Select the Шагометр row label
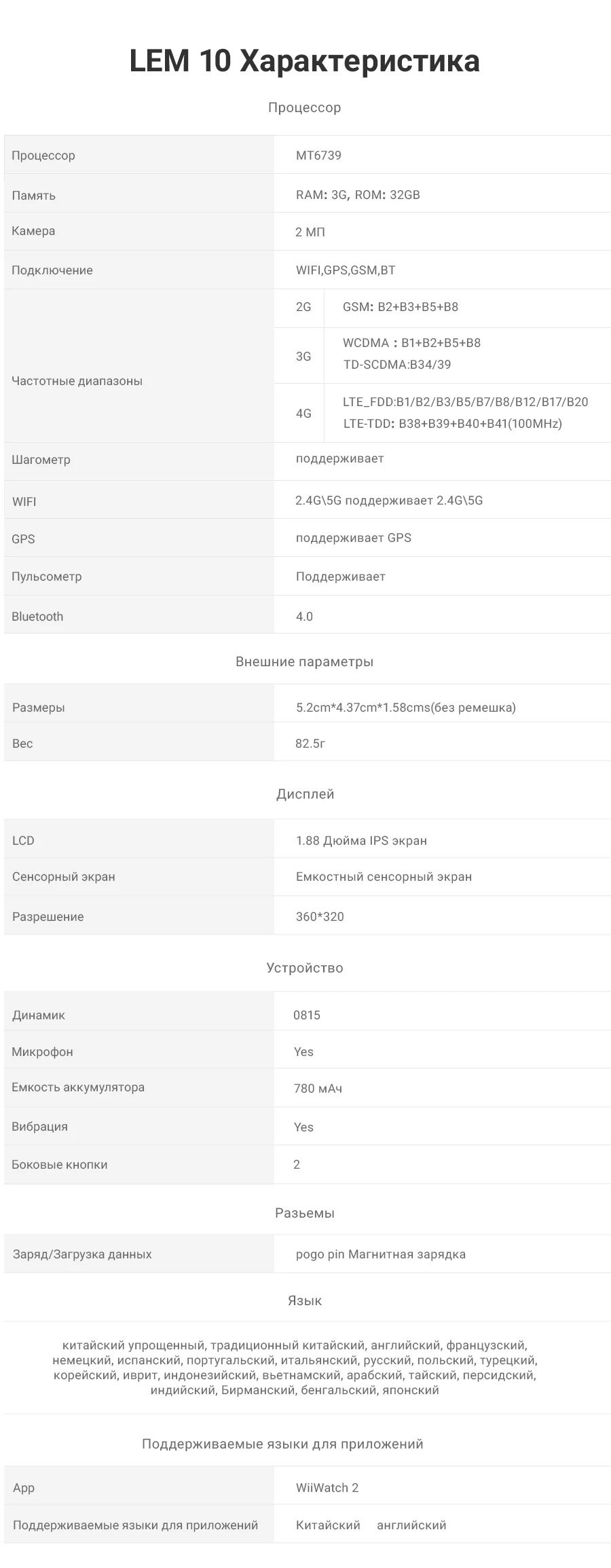Image resolution: width=611 pixels, height=1568 pixels. [x=41, y=460]
